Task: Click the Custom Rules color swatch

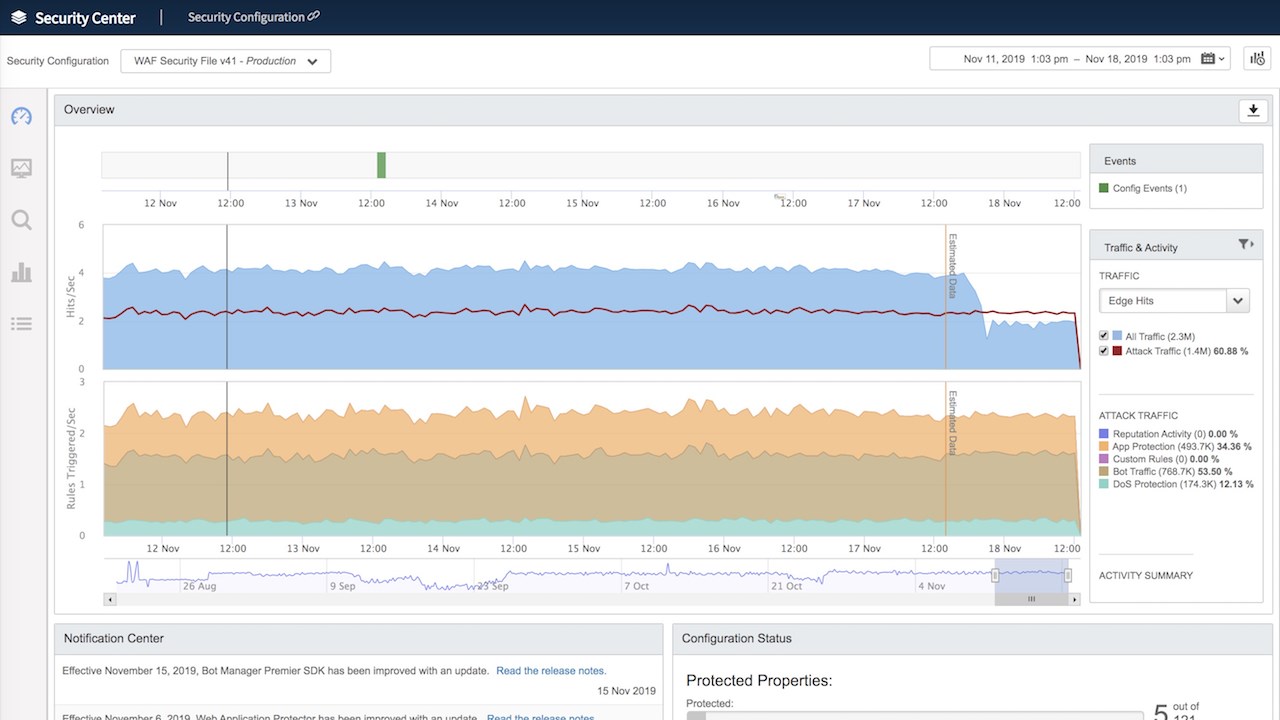Action: pos(1104,459)
